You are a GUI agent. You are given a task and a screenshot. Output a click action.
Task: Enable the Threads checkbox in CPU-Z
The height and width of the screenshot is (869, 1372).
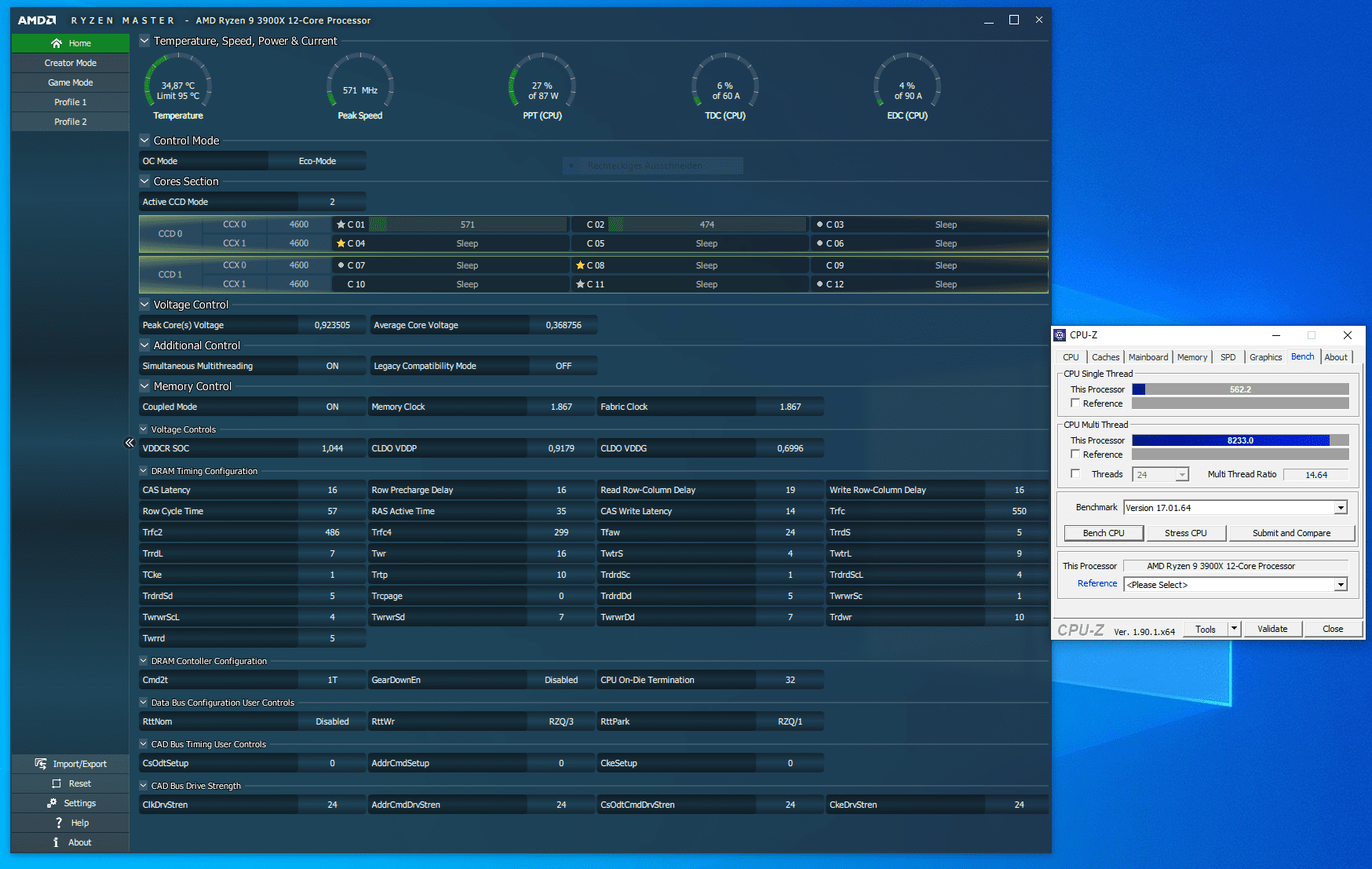[x=1075, y=474]
